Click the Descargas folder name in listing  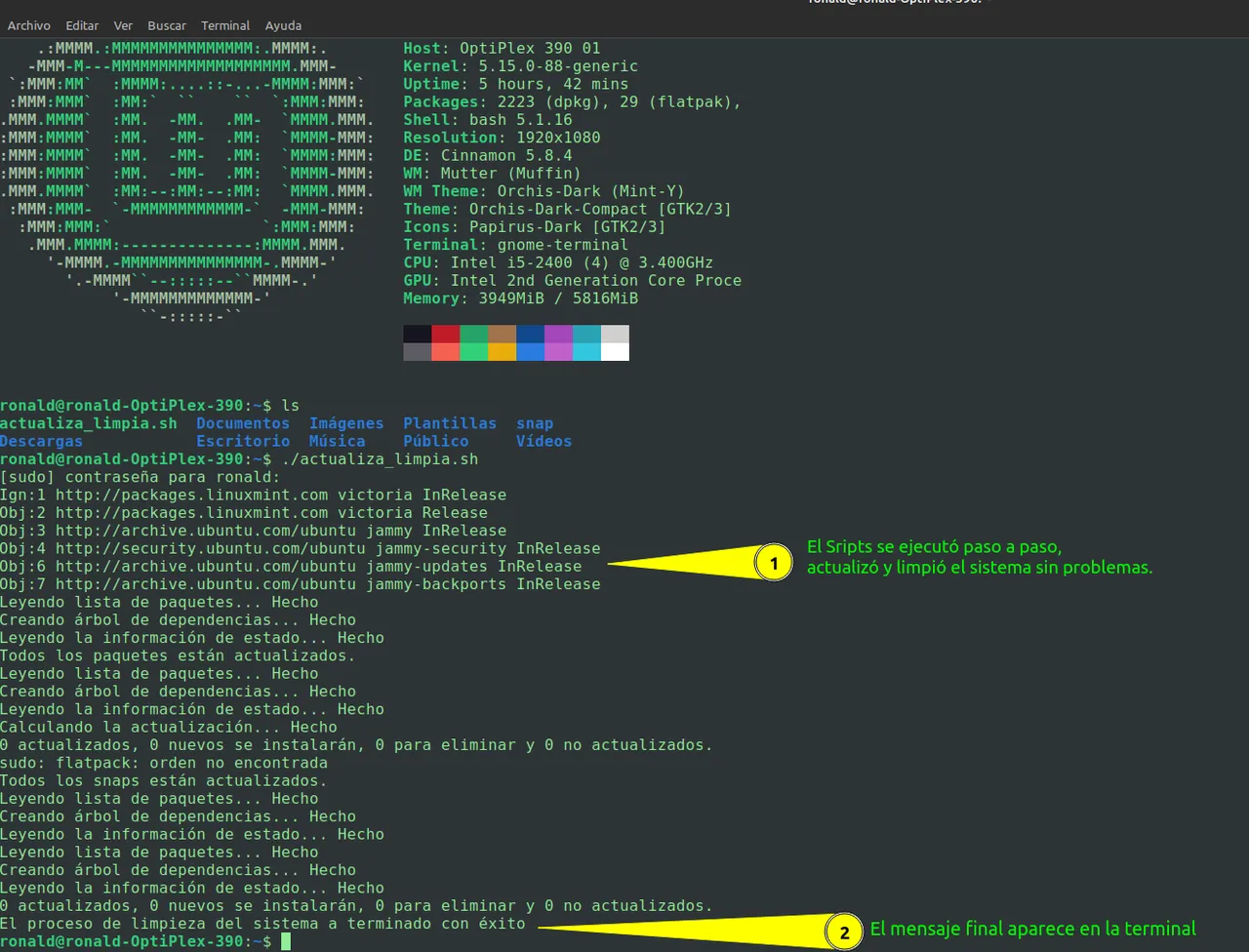click(42, 441)
